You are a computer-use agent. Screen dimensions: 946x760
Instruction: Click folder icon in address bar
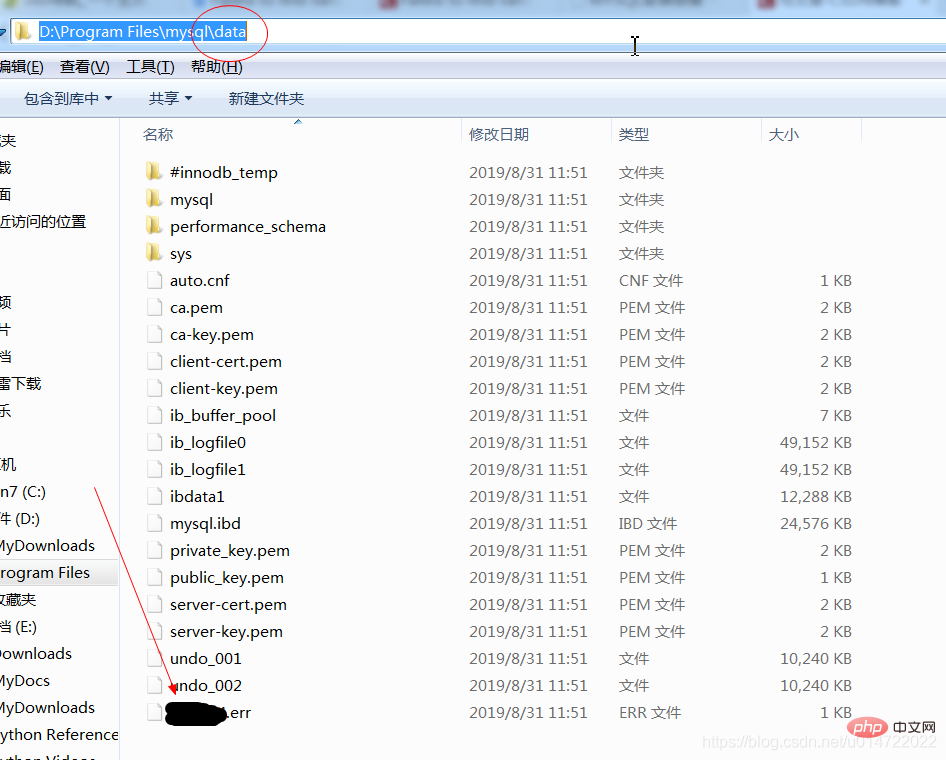pyautogui.click(x=23, y=32)
